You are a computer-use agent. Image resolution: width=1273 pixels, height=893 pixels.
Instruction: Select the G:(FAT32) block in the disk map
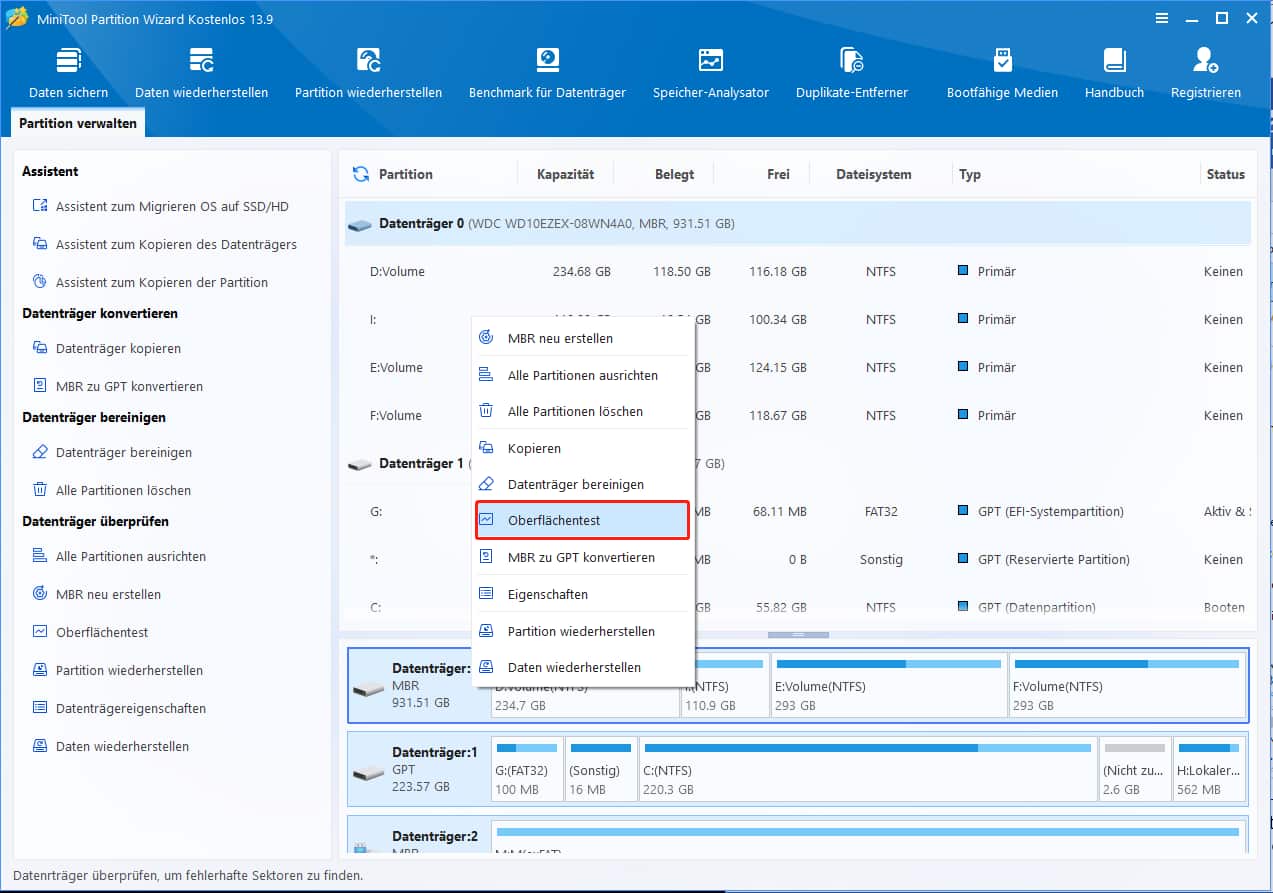(x=527, y=771)
